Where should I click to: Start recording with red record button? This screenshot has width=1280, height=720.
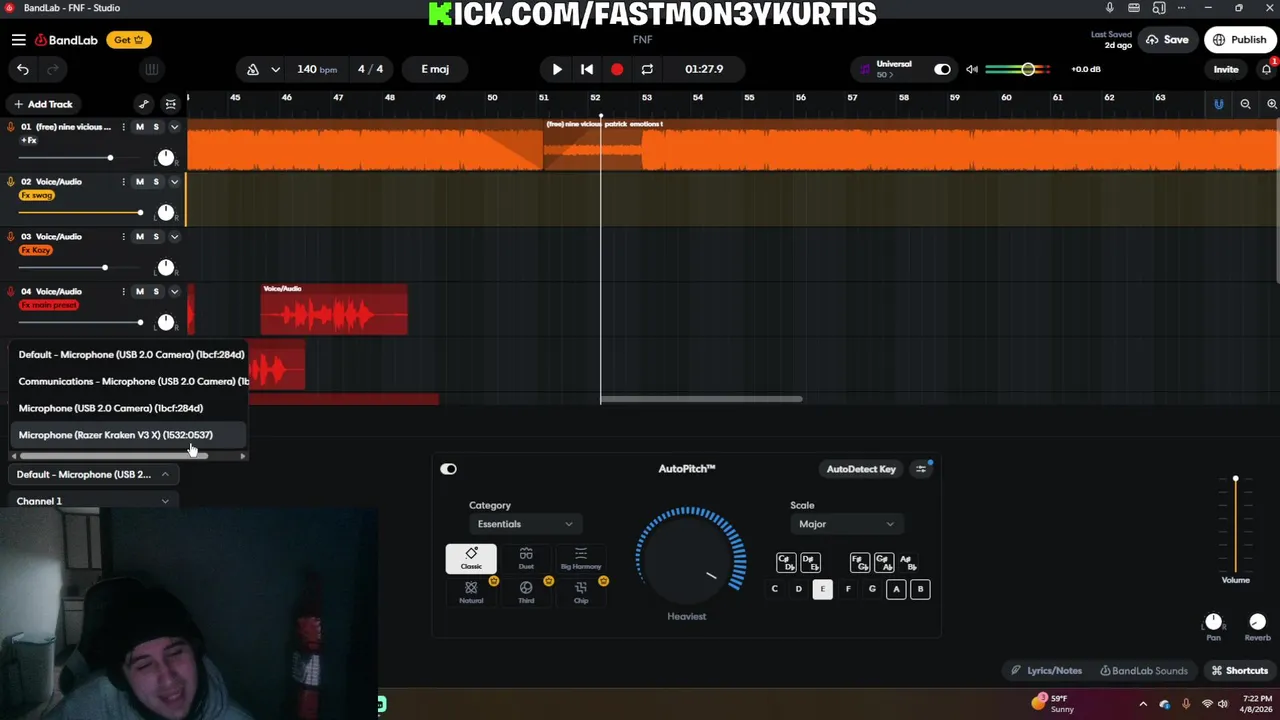617,69
